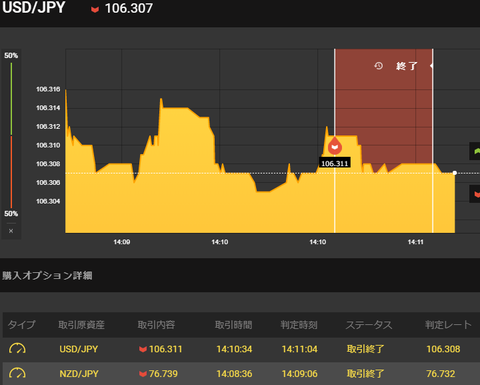Click 取引終了 status in the NZD/JPY row
The width and height of the screenshot is (480, 385).
(365, 374)
